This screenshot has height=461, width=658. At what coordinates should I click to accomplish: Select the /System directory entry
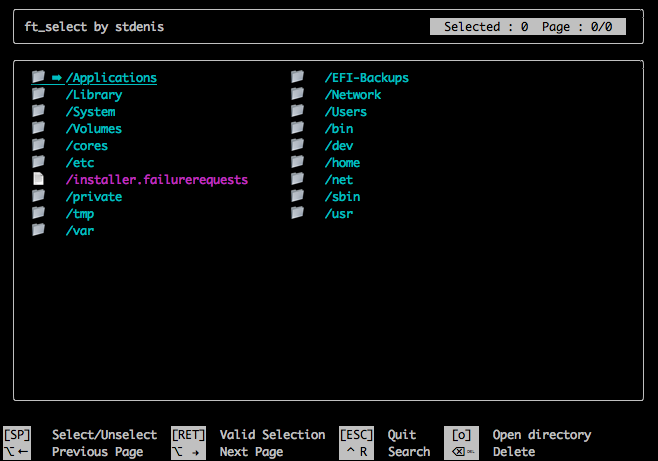click(90, 112)
